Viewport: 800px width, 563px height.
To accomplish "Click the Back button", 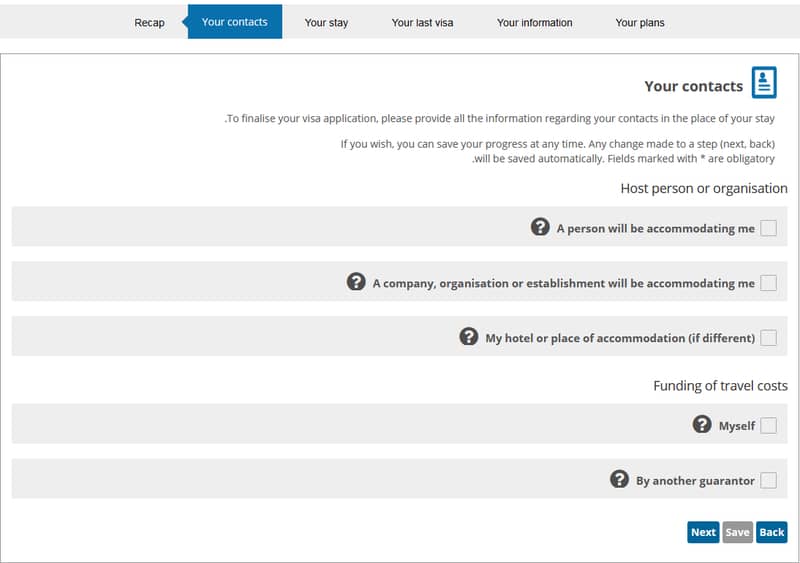I will 771,532.
